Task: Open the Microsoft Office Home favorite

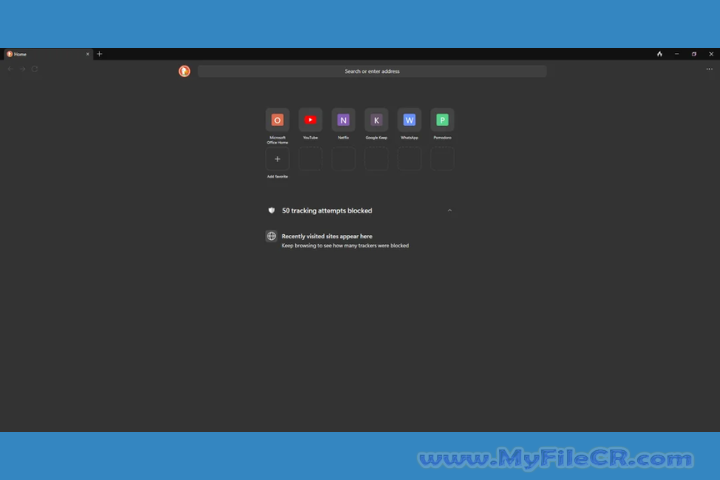Action: [x=277, y=120]
